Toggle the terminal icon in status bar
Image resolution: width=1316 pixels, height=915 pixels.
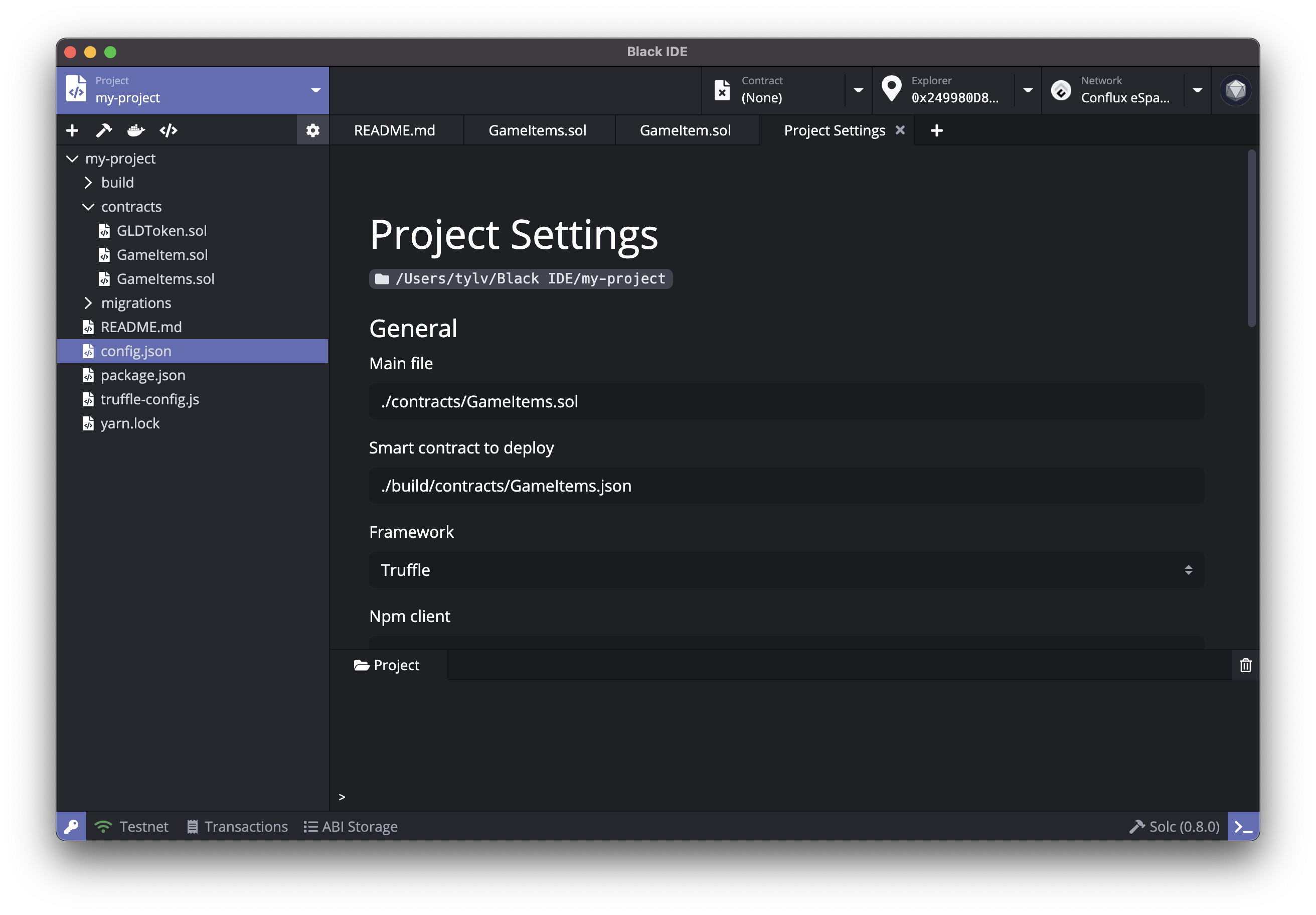click(x=1243, y=826)
